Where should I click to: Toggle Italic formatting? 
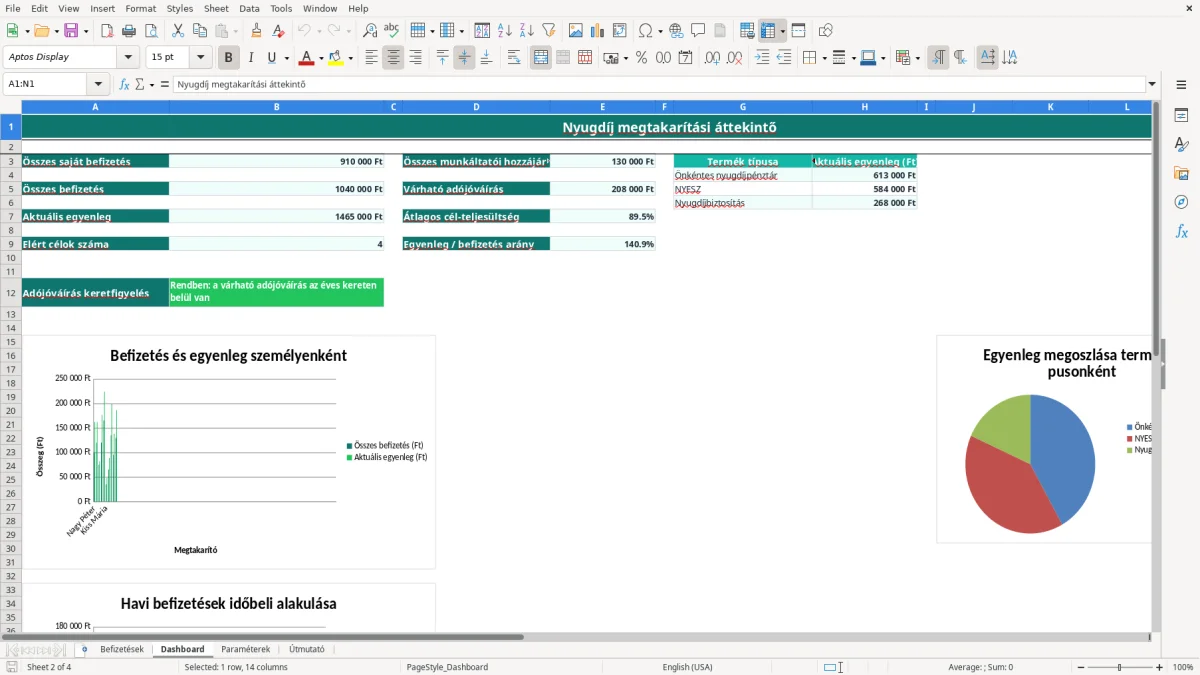pyautogui.click(x=251, y=58)
